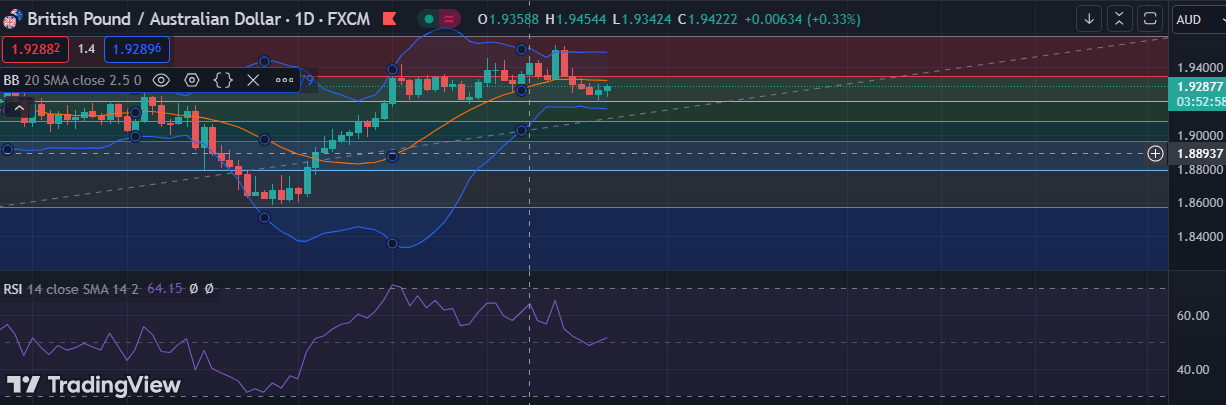Click the close value C1.94222
This screenshot has width=1226, height=405.
coord(707,19)
